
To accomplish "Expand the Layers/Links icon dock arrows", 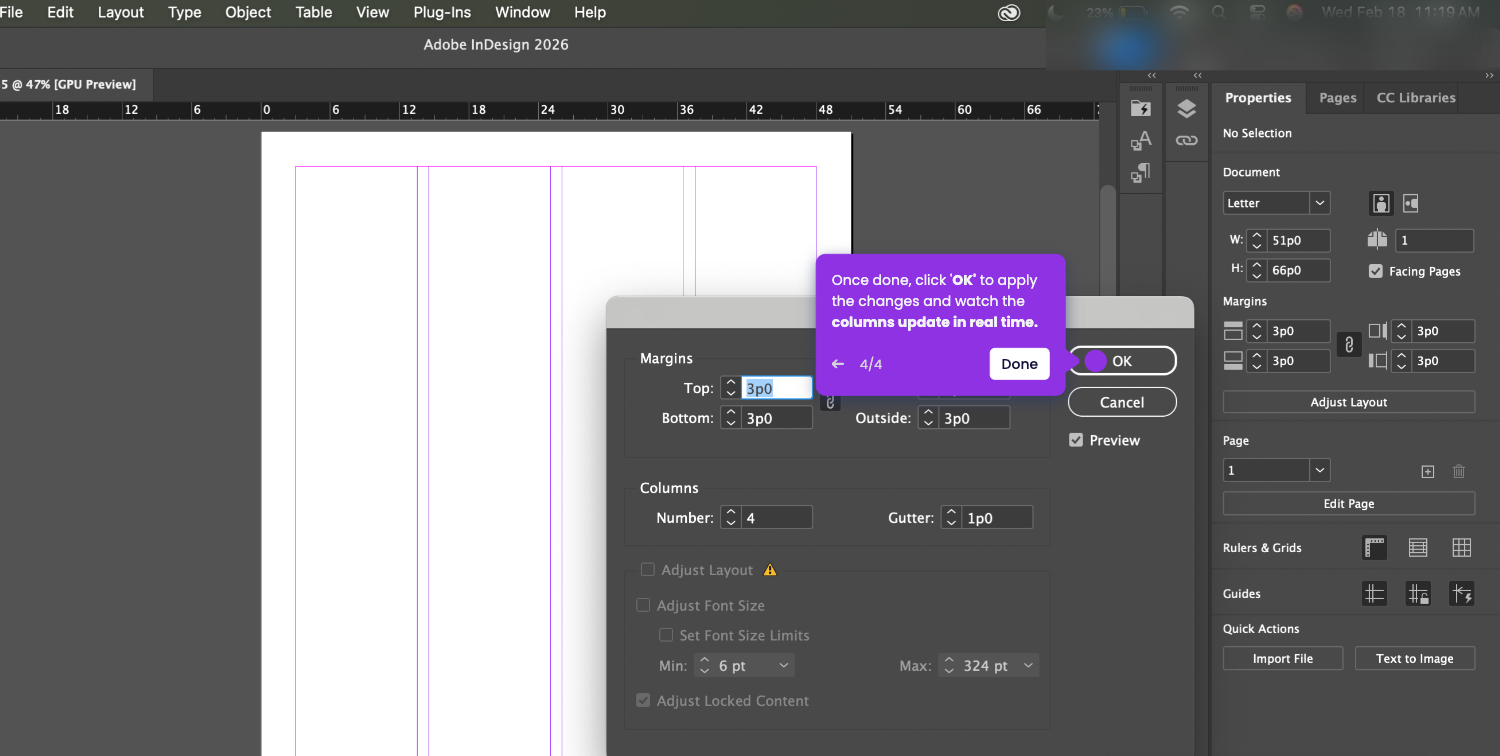I will [x=1197, y=75].
